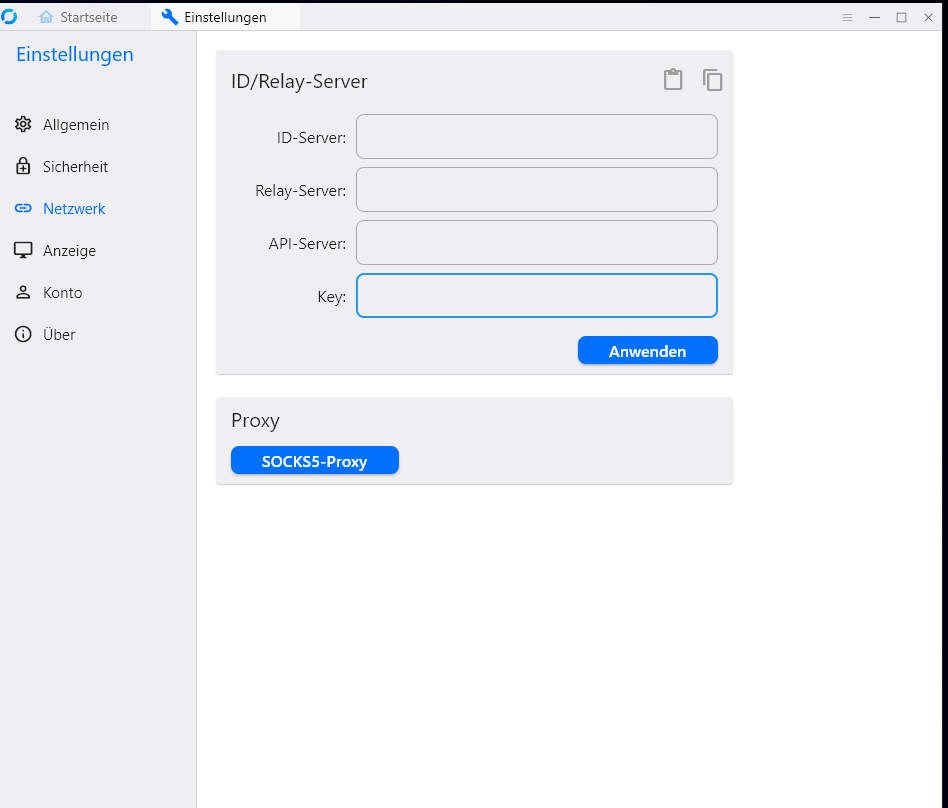Click the RustDesk logo icon
The height and width of the screenshot is (808, 948).
click(10, 17)
